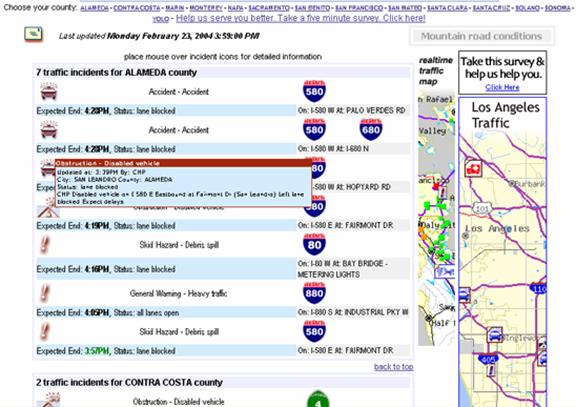Select SAN FRANCISCO county link
Image resolution: width=576 pixels, height=407 pixels.
[x=359, y=8]
